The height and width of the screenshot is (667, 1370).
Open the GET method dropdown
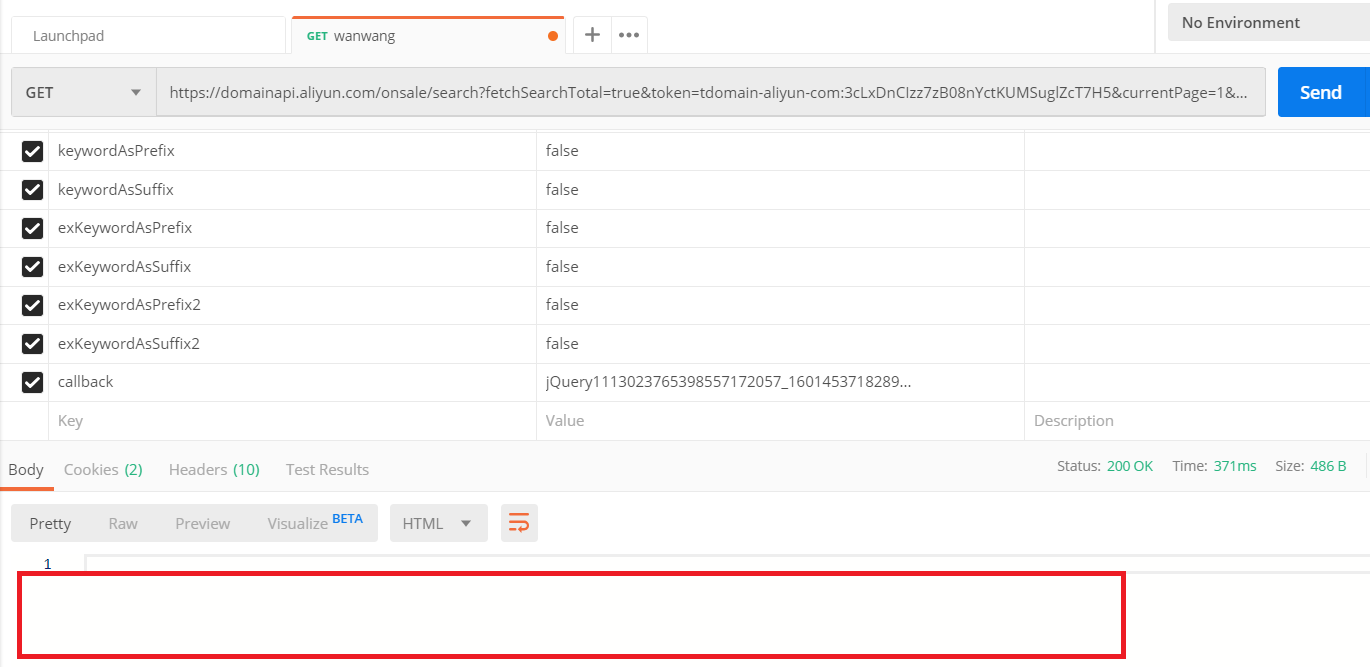tap(84, 92)
